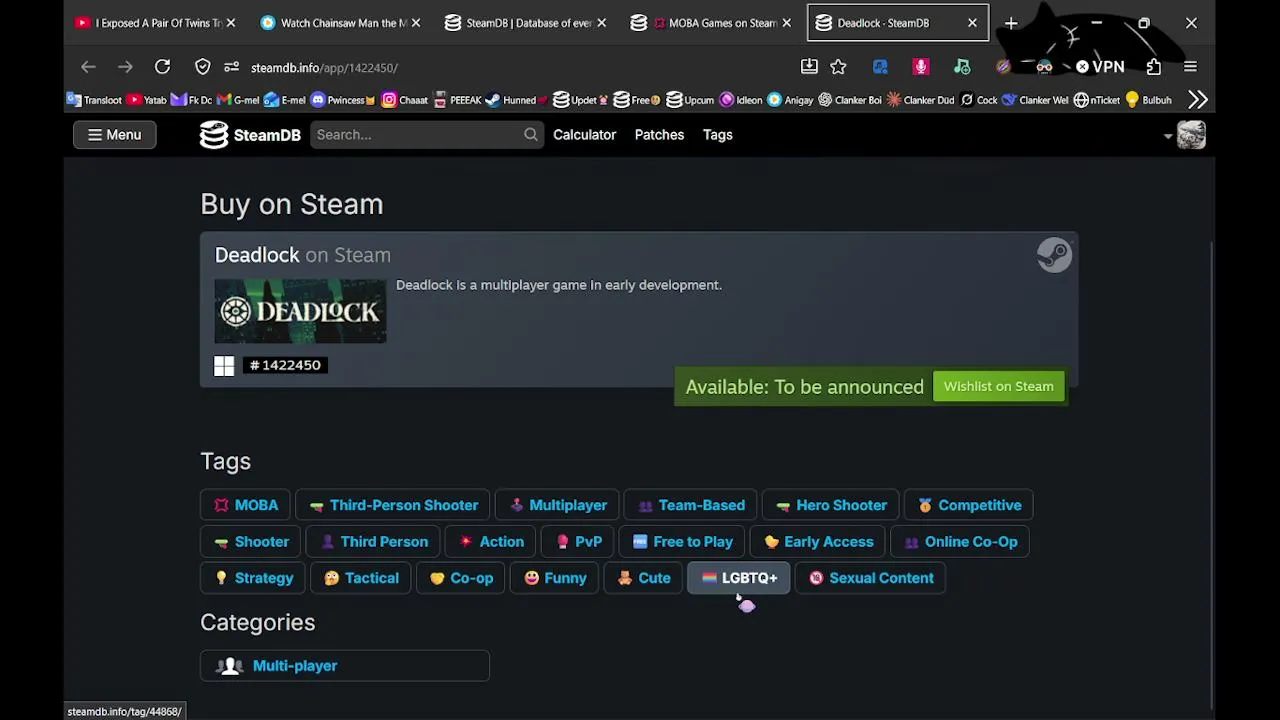The height and width of the screenshot is (720, 1280).
Task: Click the address bar URL
Action: click(324, 68)
